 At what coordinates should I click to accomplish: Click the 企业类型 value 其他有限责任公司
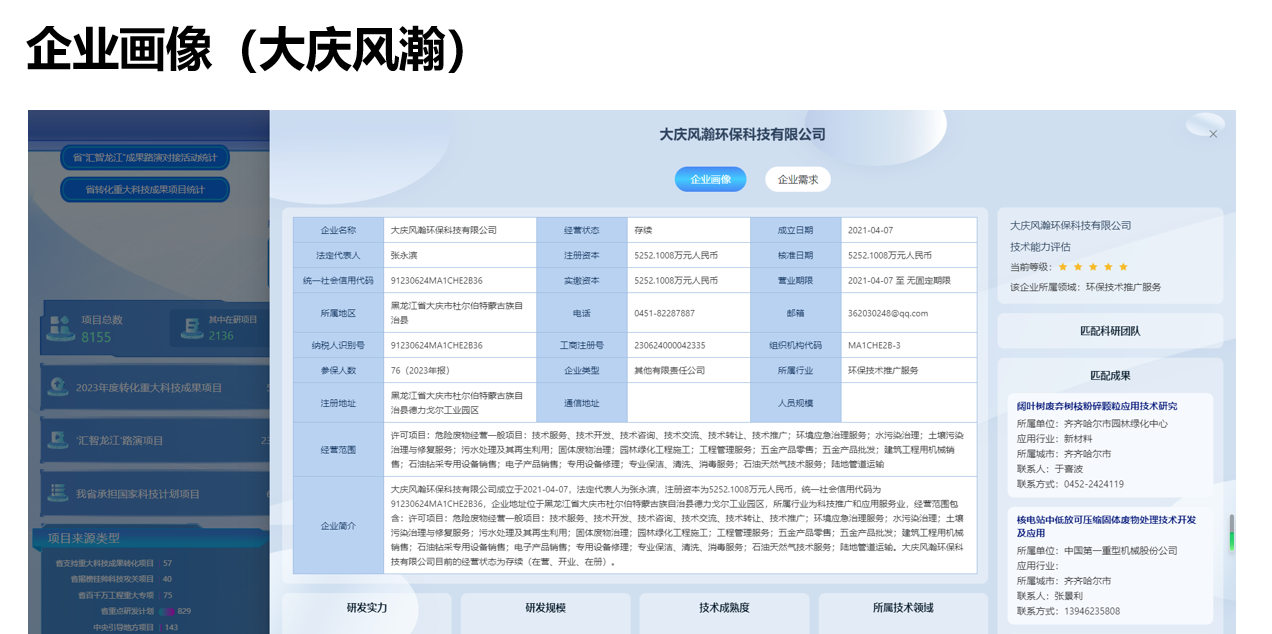[x=670, y=370]
